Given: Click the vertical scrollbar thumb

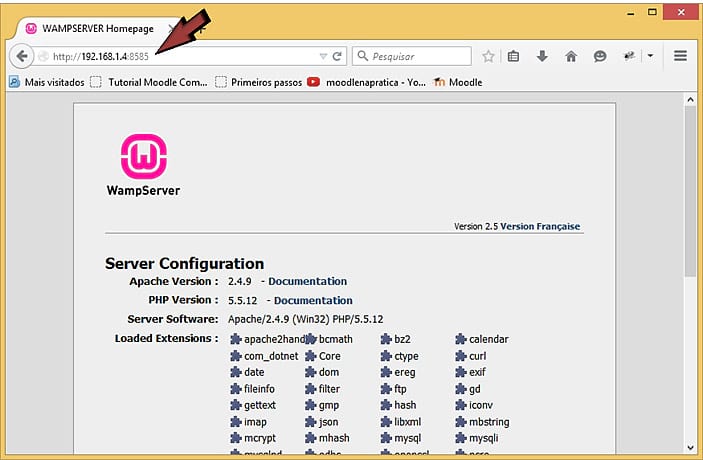Looking at the screenshot, I should [690, 192].
